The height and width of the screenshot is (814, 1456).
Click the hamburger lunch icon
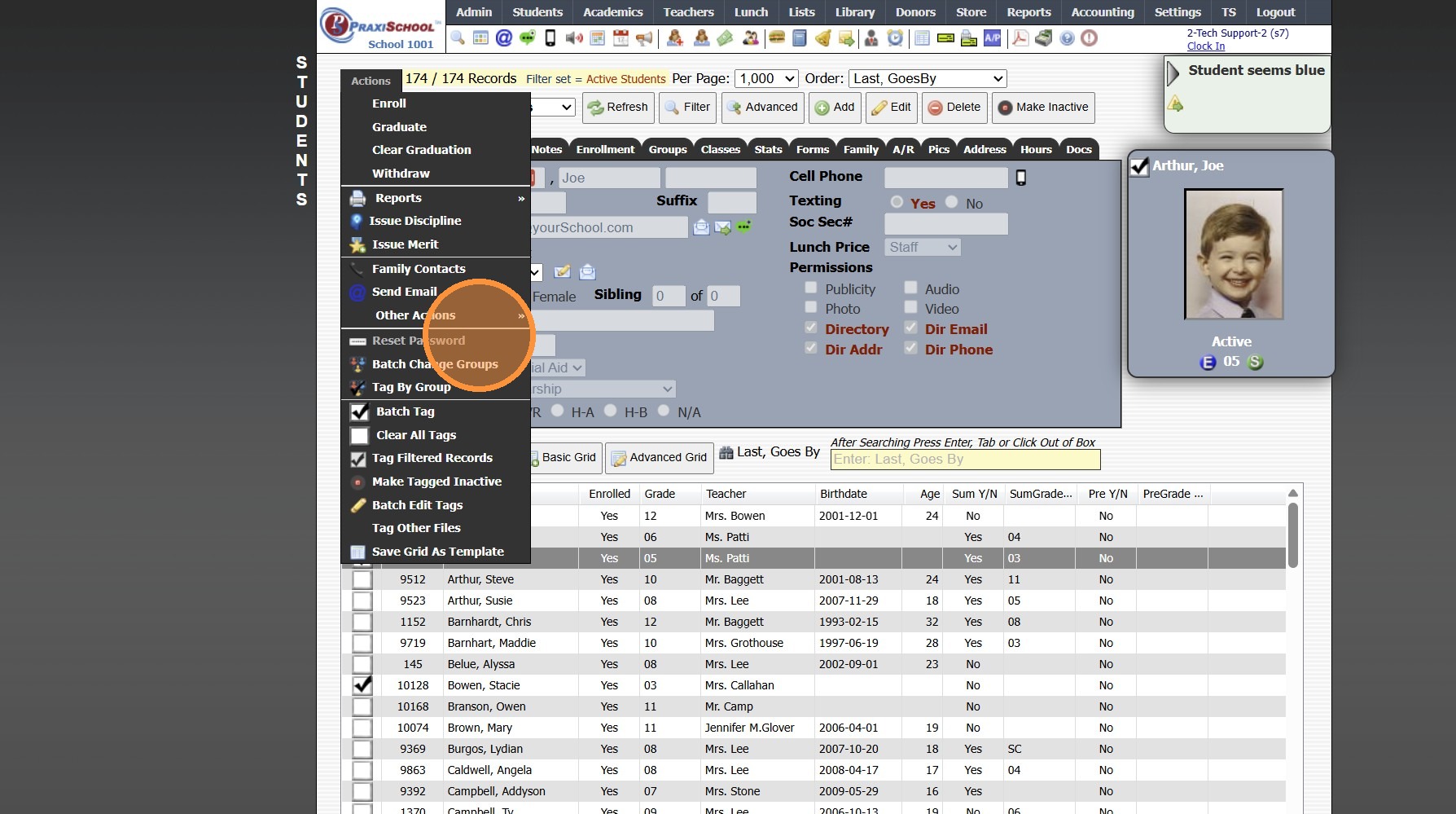pyautogui.click(x=777, y=38)
